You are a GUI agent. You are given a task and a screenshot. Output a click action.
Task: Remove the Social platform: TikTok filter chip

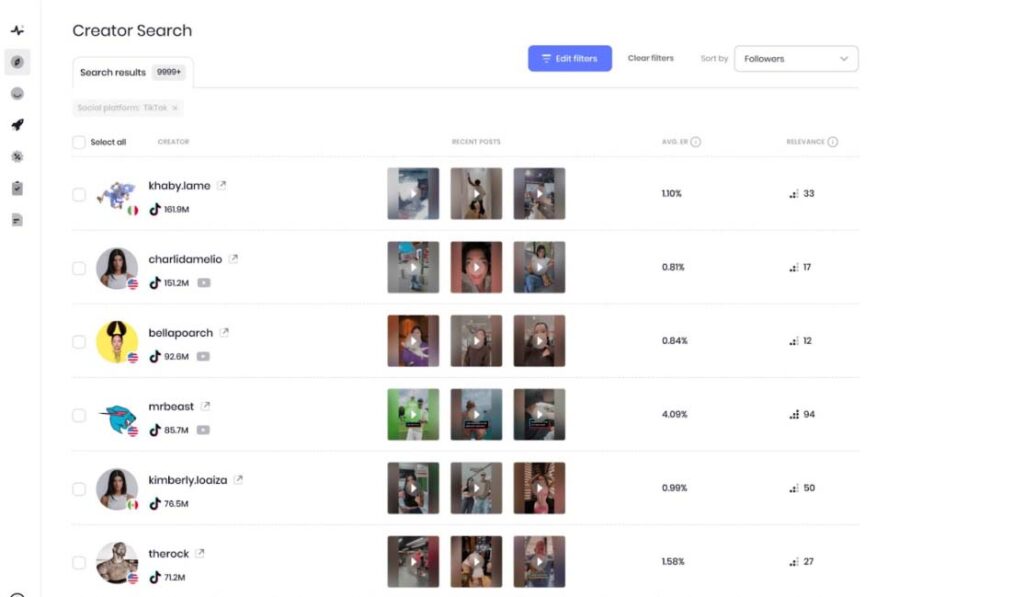[x=175, y=108]
